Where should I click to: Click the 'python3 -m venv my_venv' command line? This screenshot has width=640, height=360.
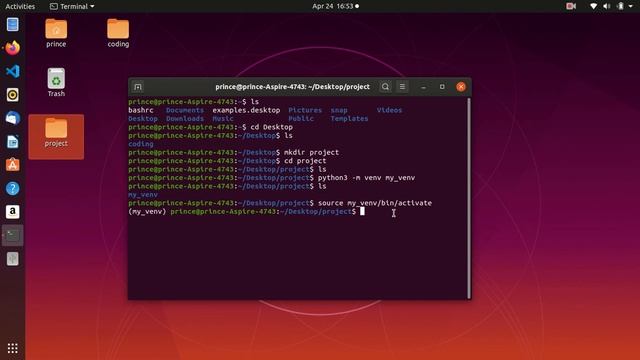[366, 178]
